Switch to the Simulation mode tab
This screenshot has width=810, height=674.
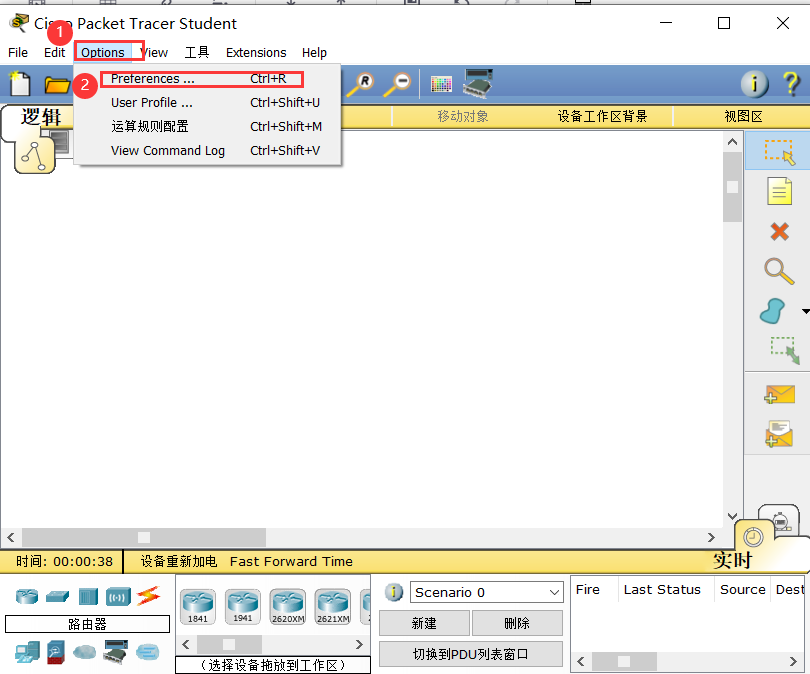tap(781, 521)
